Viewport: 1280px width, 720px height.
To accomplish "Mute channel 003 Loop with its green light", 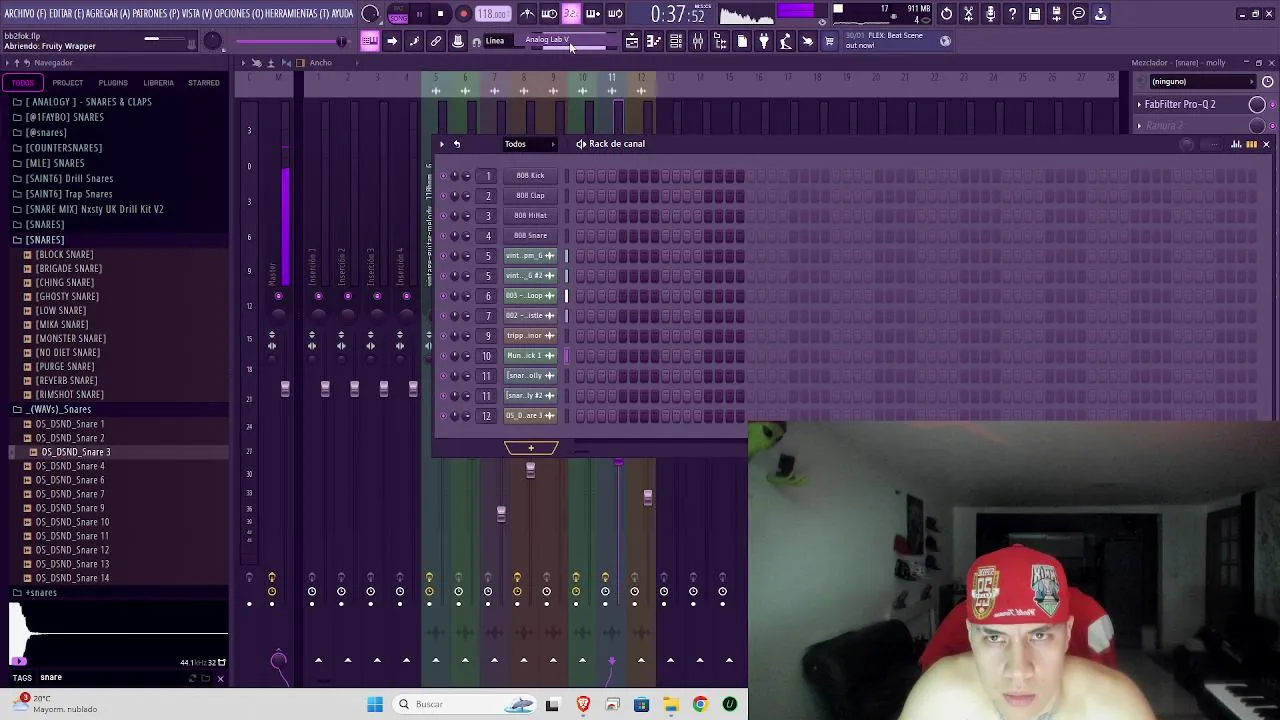I will 443,296.
